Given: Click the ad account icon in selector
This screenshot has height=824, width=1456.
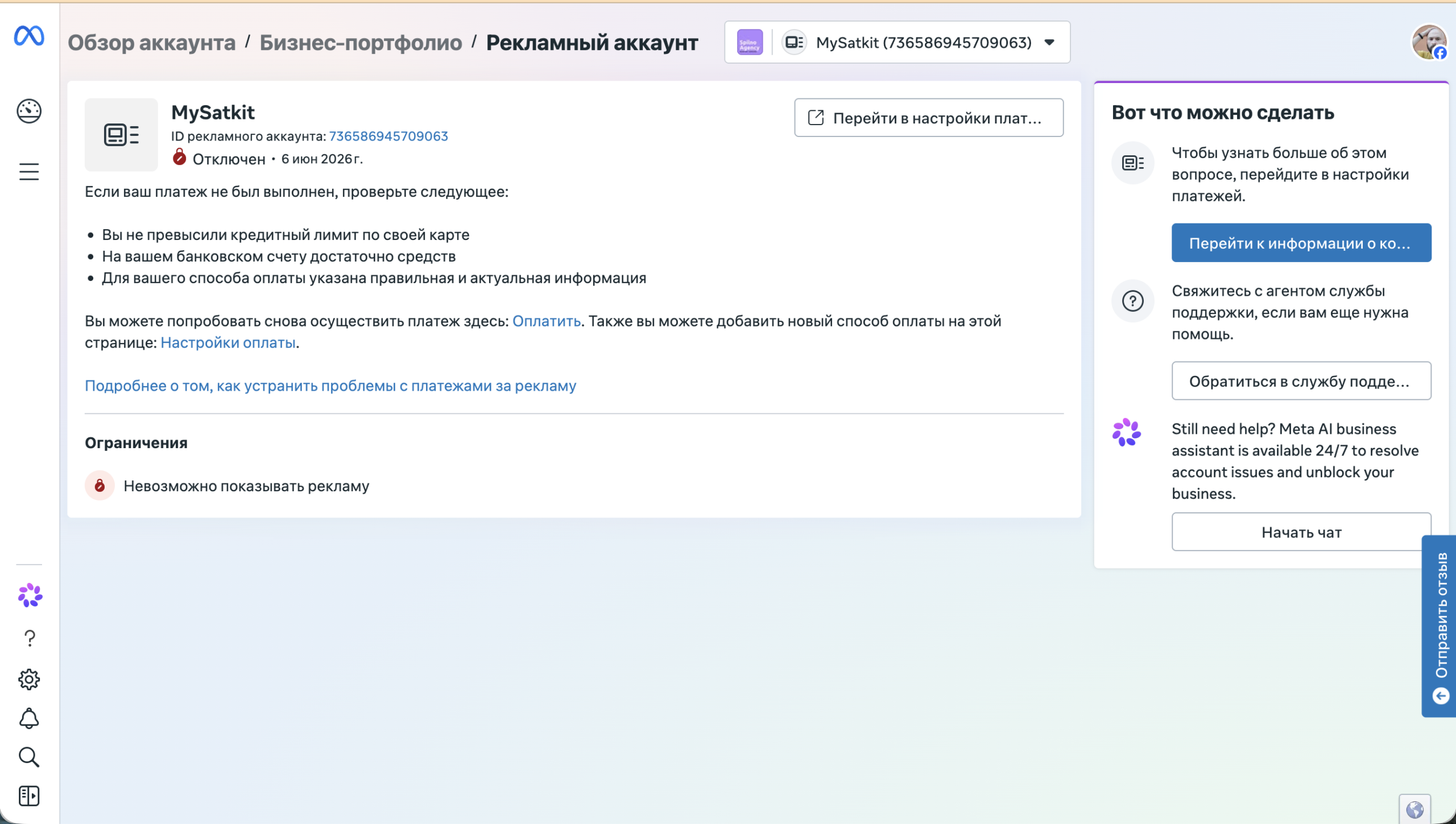Looking at the screenshot, I should [794, 42].
